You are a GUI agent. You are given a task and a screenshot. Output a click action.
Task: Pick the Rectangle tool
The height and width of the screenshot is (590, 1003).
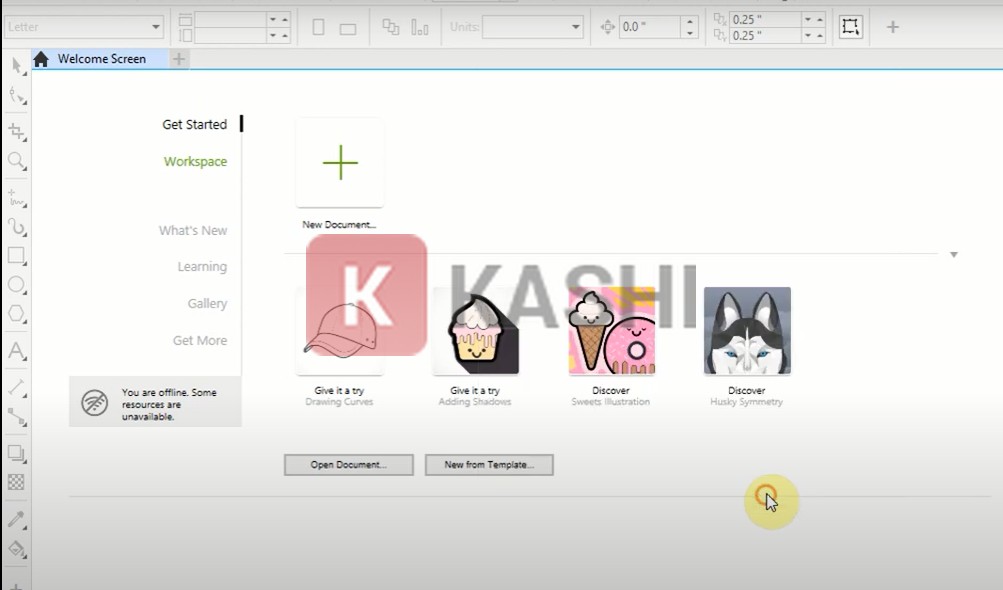tap(16, 255)
